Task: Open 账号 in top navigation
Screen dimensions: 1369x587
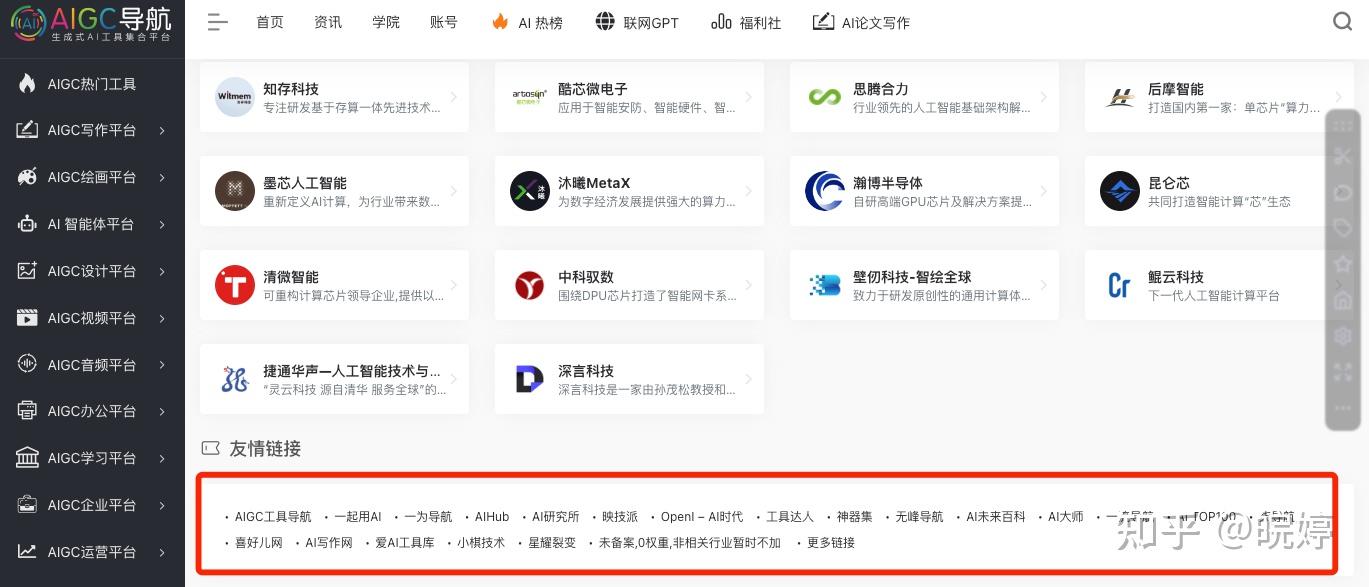Action: (444, 22)
